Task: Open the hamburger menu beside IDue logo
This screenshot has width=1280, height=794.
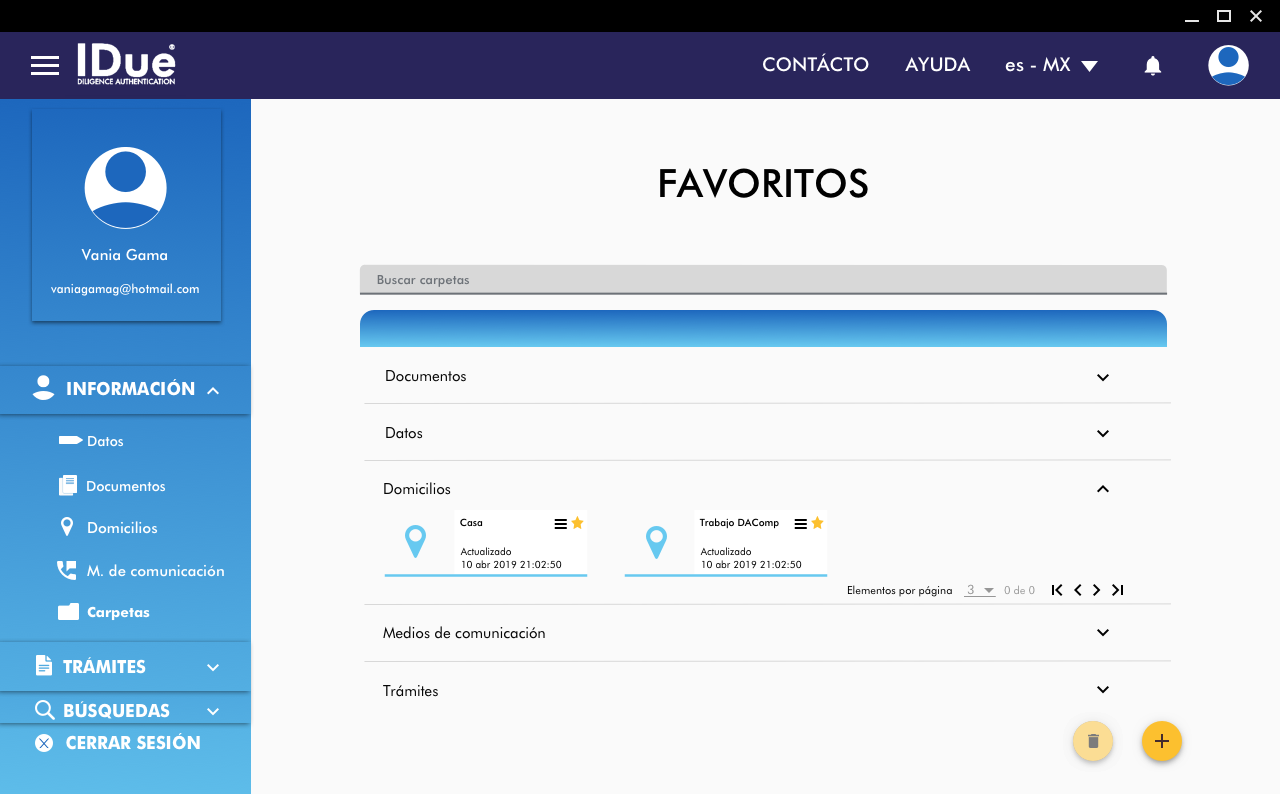Action: [x=45, y=66]
